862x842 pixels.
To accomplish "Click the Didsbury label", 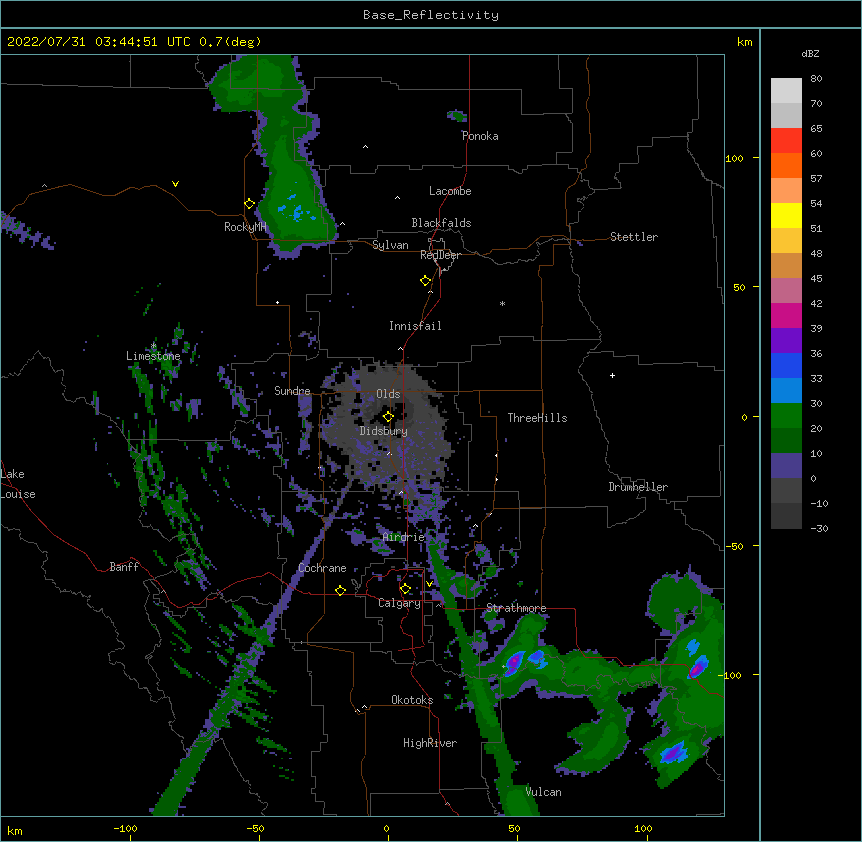I will pos(384,431).
